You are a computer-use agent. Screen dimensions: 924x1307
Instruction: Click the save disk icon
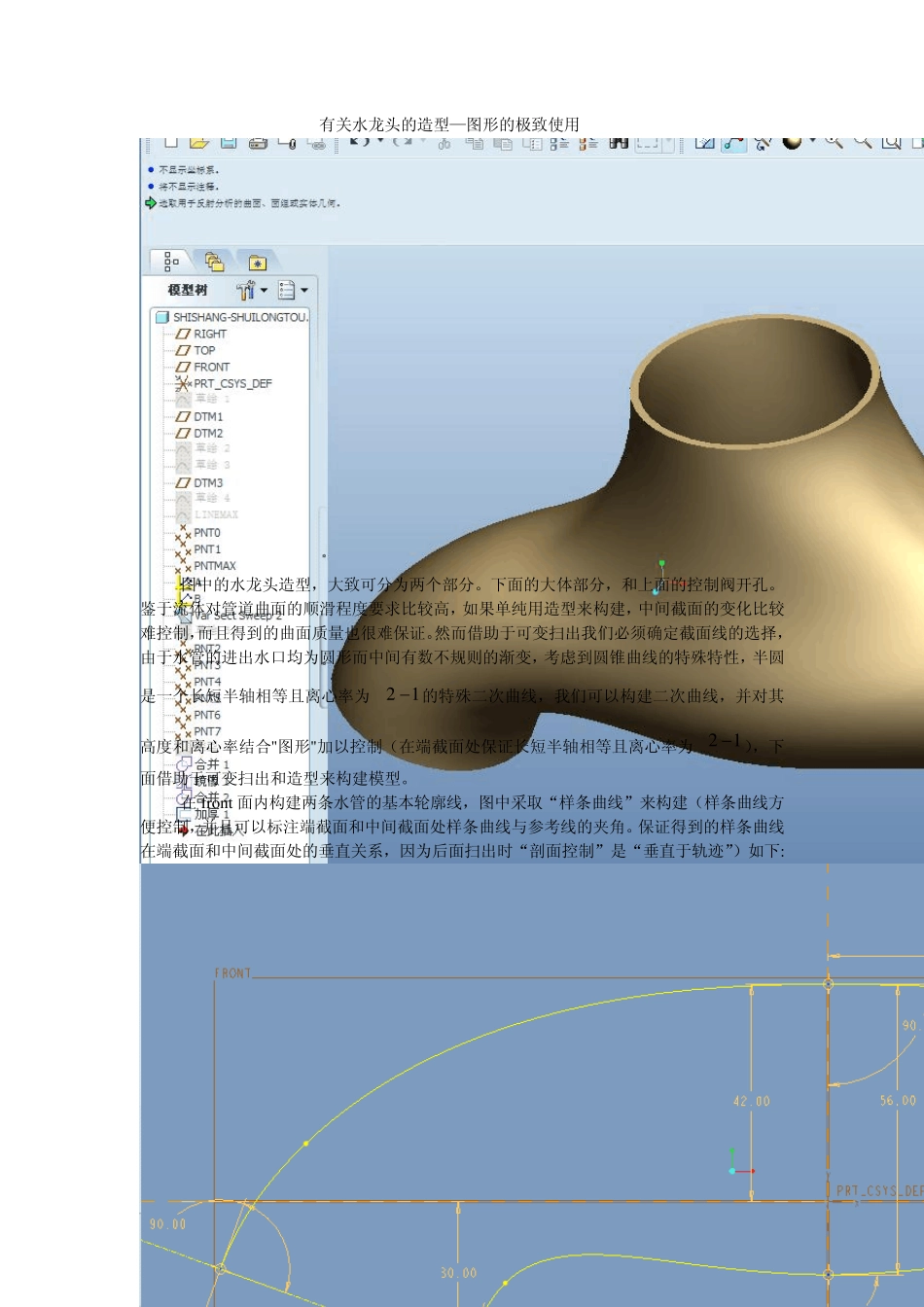pos(229,143)
